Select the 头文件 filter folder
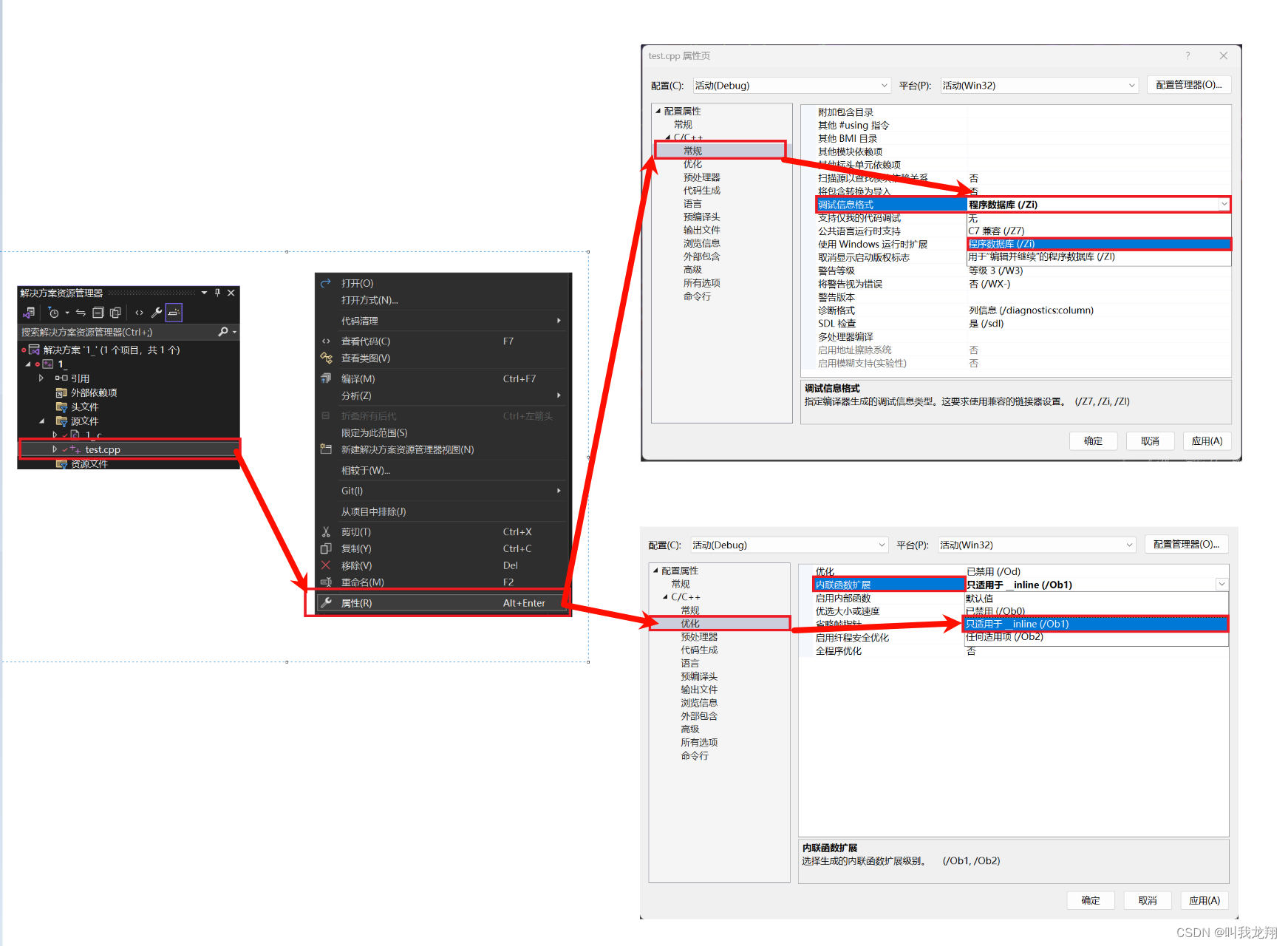Image resolution: width=1288 pixels, height=946 pixels. click(x=84, y=406)
